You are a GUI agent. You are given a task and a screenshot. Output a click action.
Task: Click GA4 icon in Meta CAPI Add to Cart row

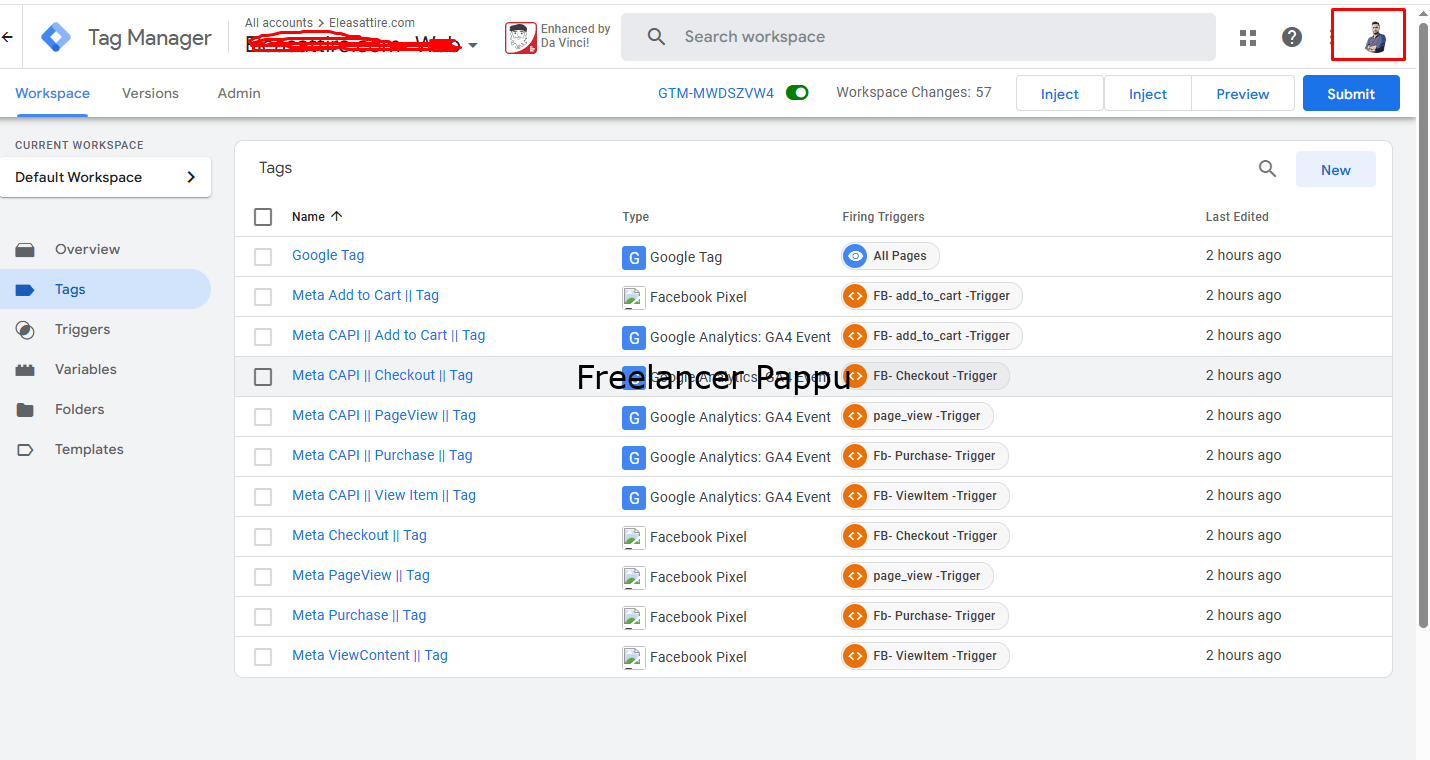633,337
